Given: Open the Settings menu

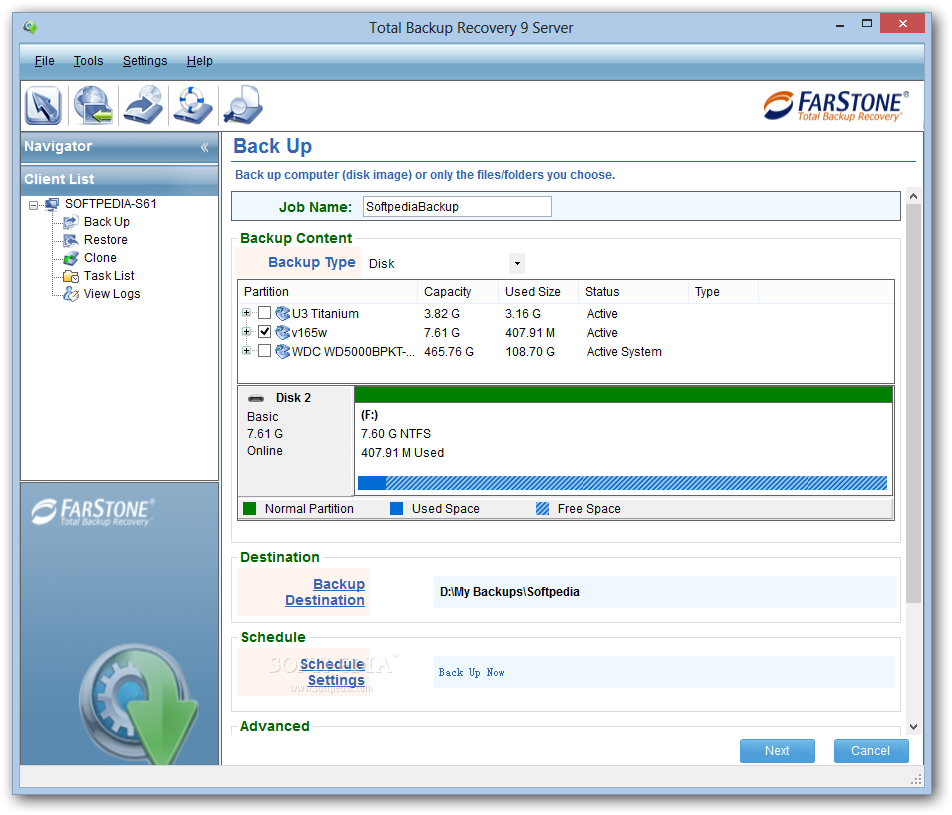Looking at the screenshot, I should pyautogui.click(x=144, y=61).
